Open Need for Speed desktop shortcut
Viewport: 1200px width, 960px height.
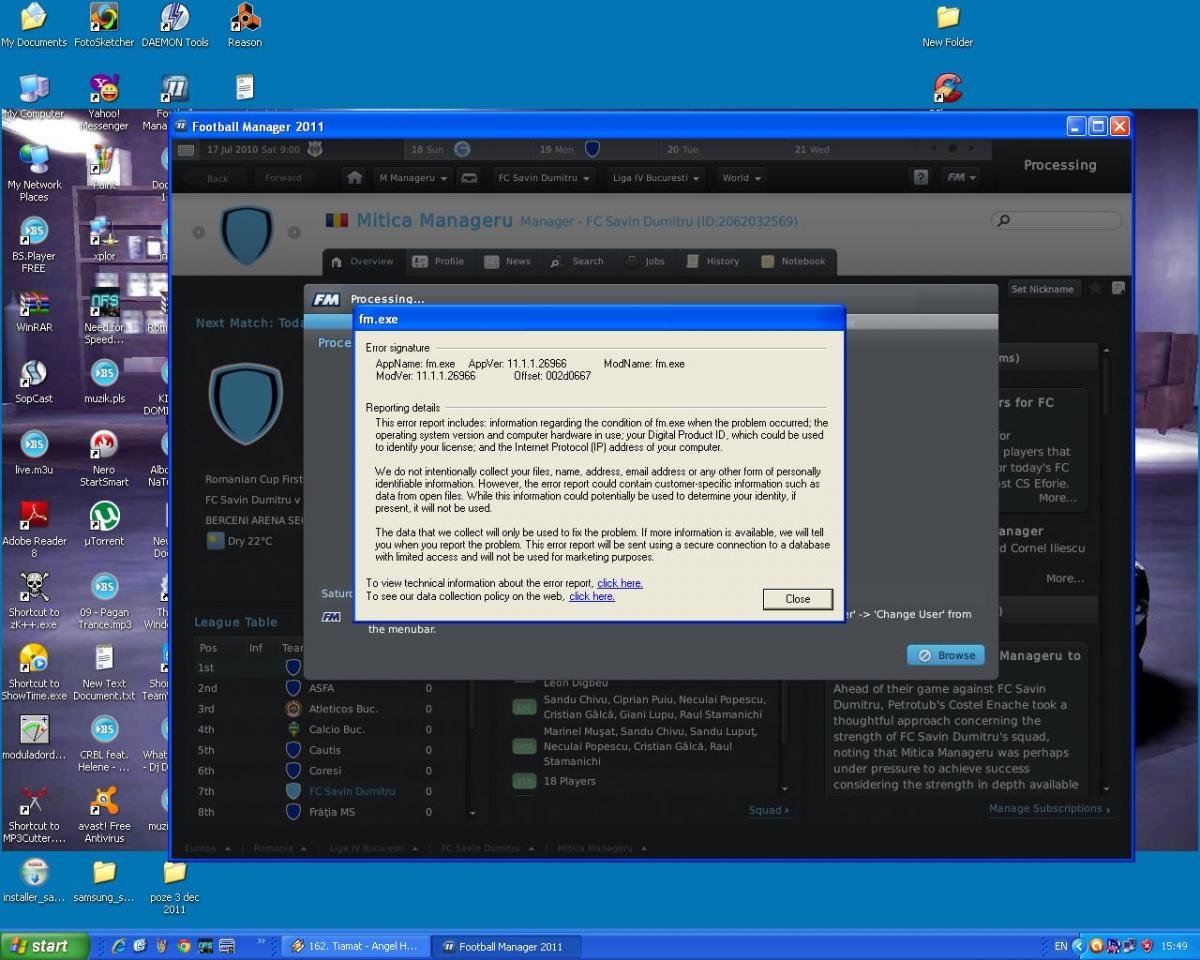(104, 316)
